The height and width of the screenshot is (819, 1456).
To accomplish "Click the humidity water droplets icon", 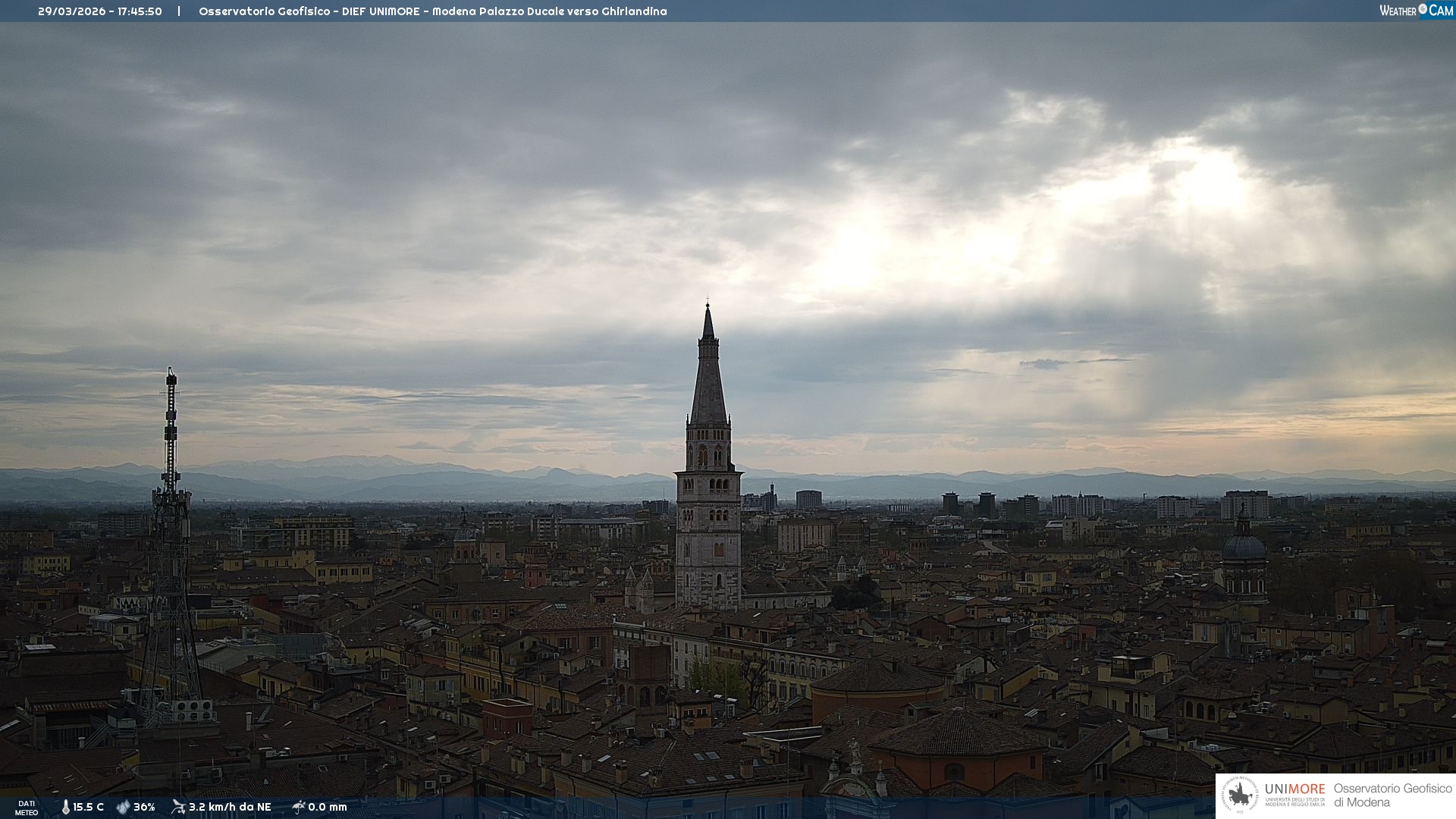I will click(x=123, y=807).
